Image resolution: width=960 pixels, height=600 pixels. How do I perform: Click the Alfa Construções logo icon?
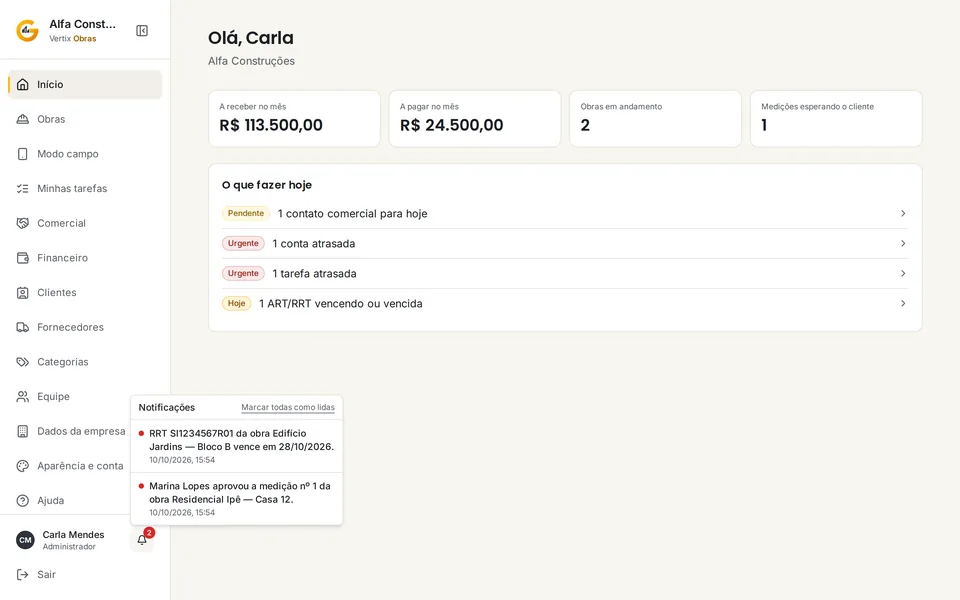(x=28, y=31)
